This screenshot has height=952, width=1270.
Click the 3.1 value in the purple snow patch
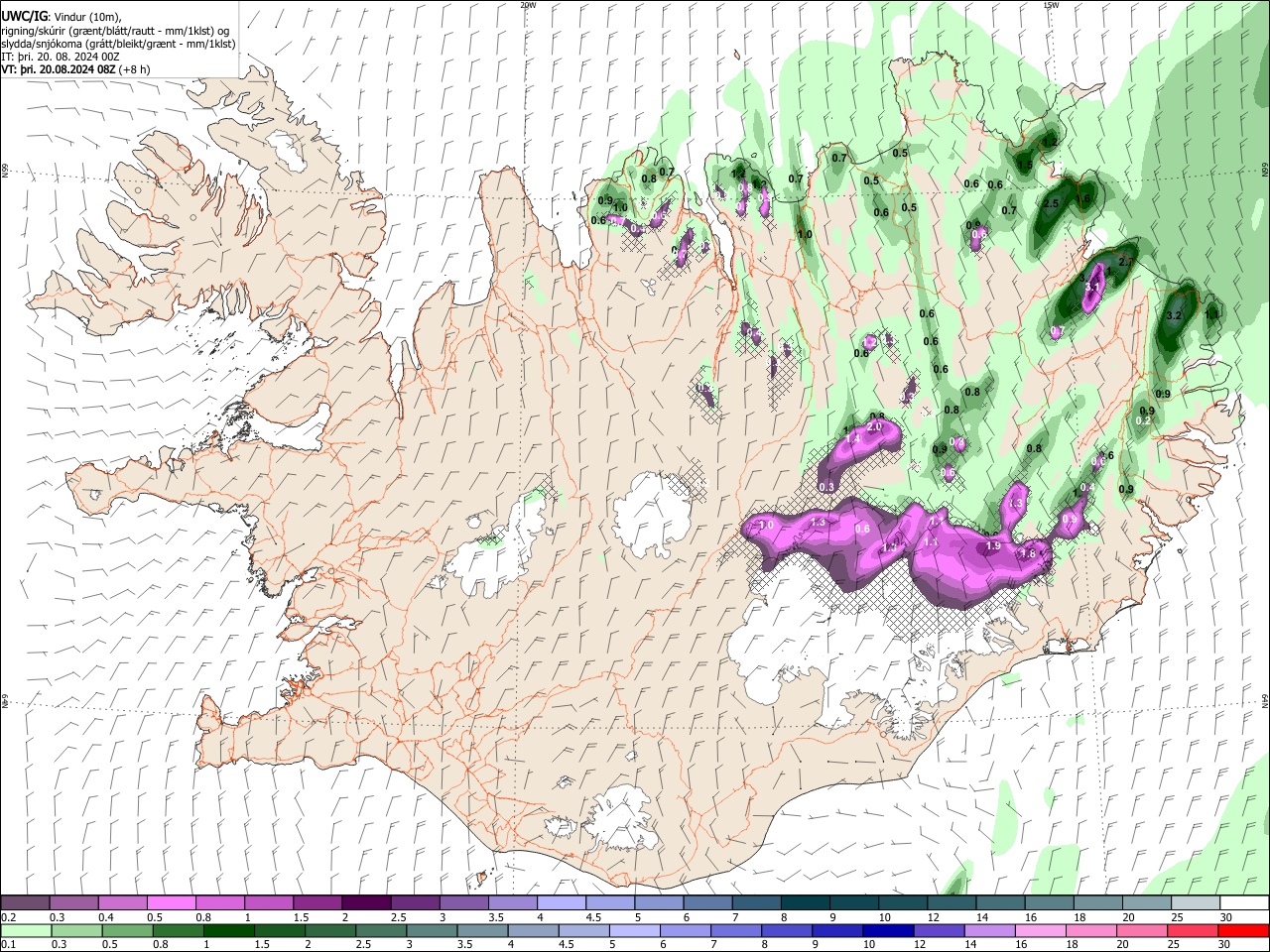(x=1093, y=287)
